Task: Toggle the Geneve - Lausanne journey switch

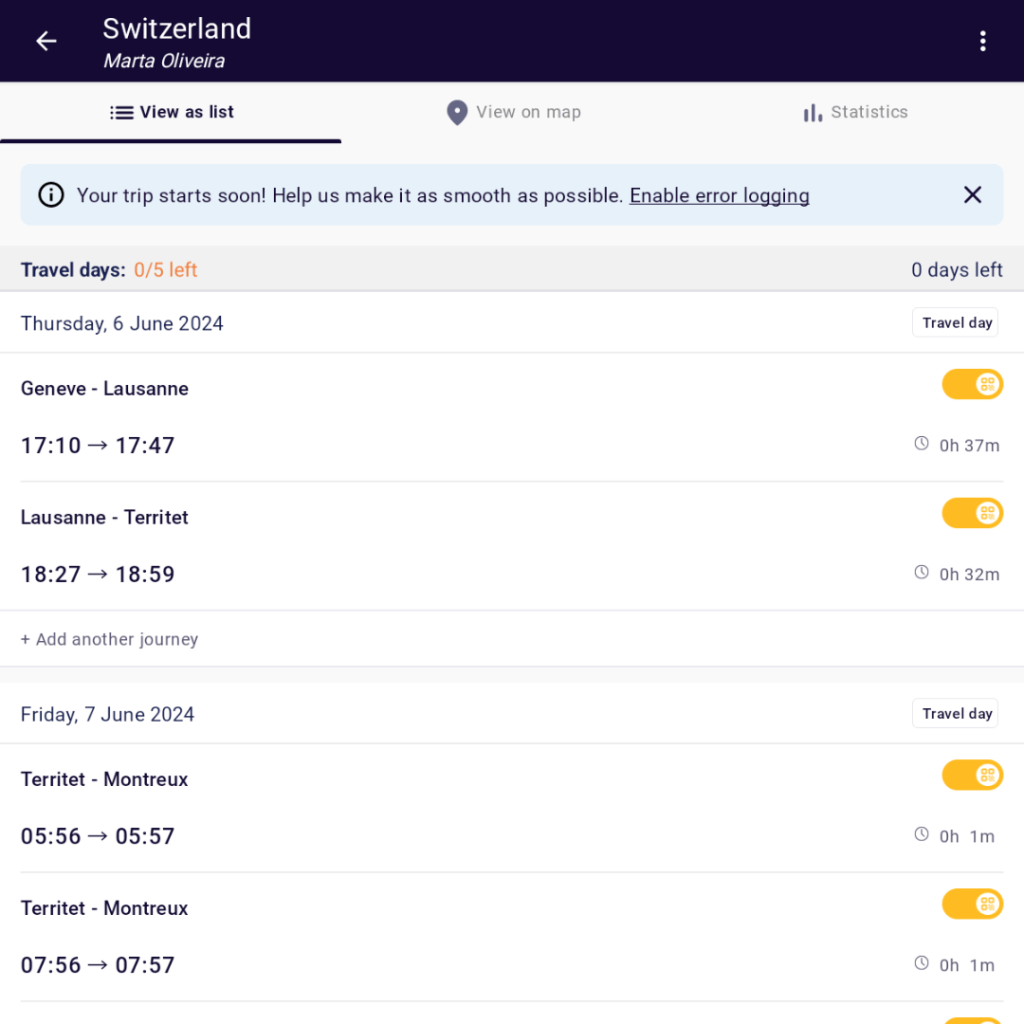Action: 972,384
